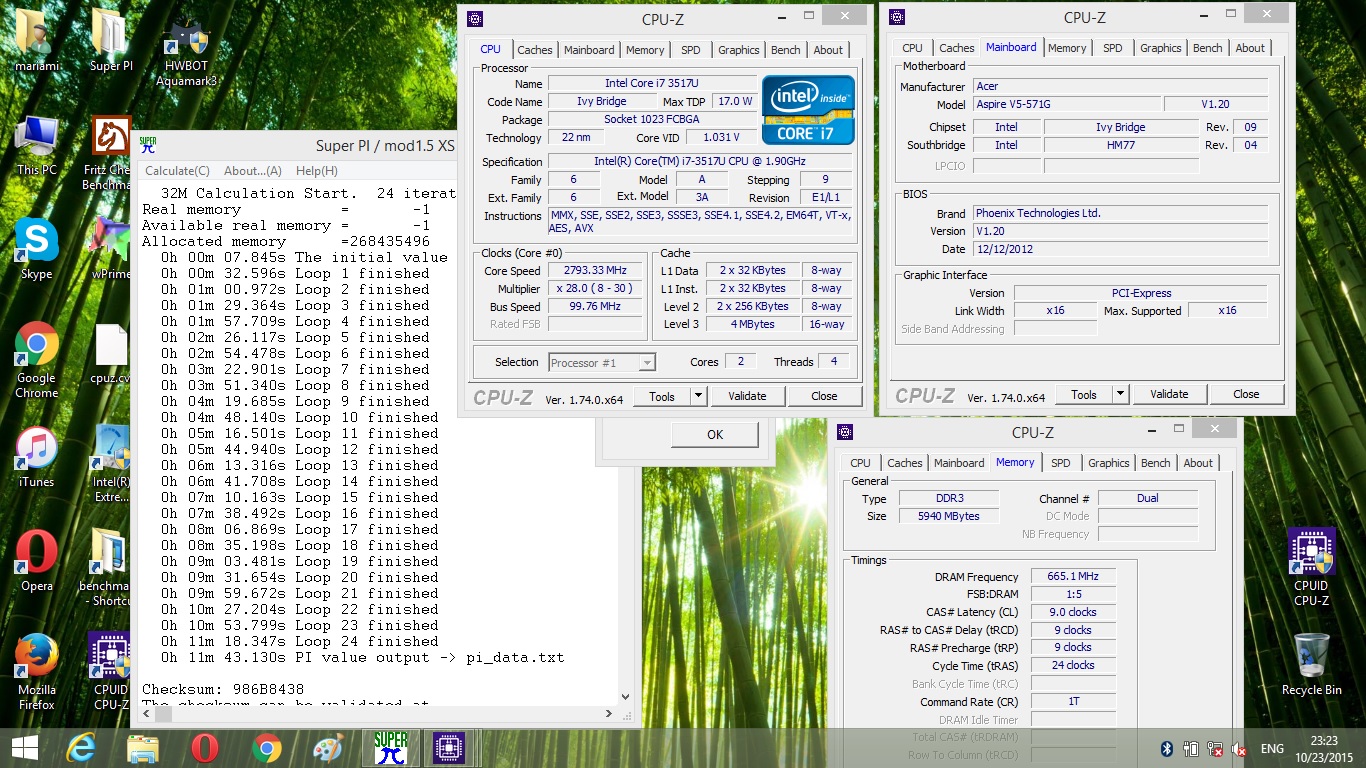Click the Intel Core i7 logo
Viewport: 1366px width, 768px height.
point(808,110)
